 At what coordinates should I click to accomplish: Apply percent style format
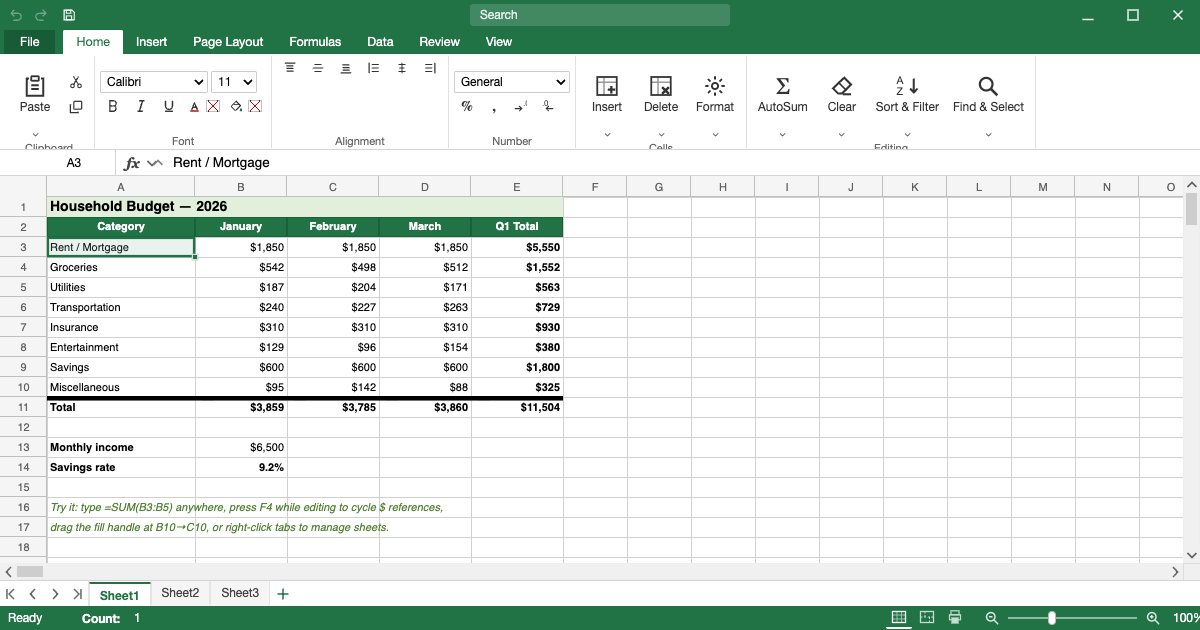pos(466,107)
